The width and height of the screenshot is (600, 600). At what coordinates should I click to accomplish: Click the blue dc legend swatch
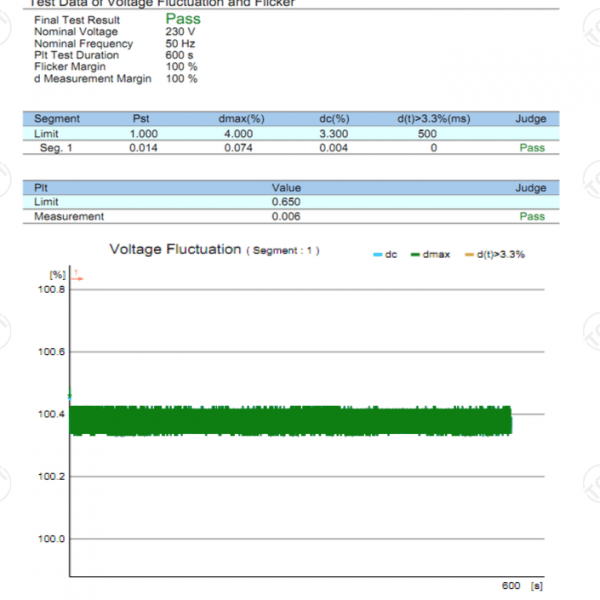point(378,255)
